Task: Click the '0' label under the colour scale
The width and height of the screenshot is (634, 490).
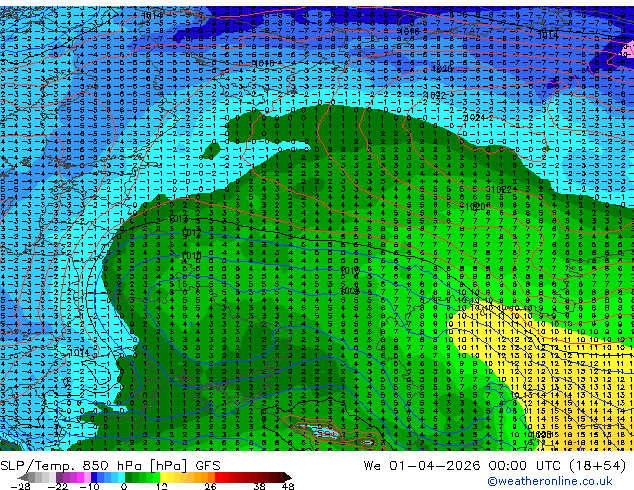Action: 124,486
